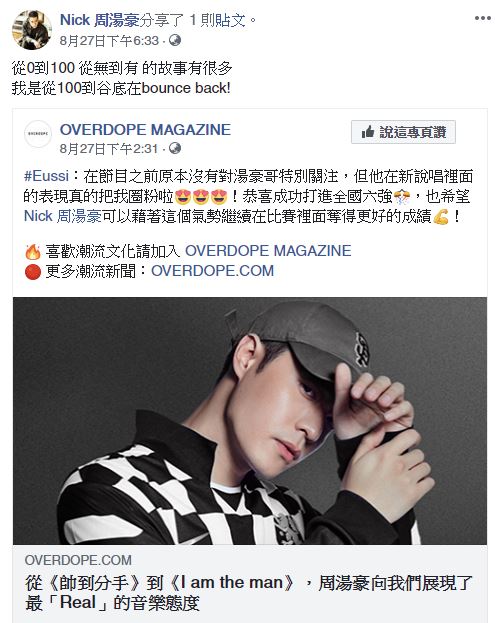Screen dimensions: 495x623
Task: Click the OVERDOPE.COM source label under photo
Action: [x=78, y=560]
